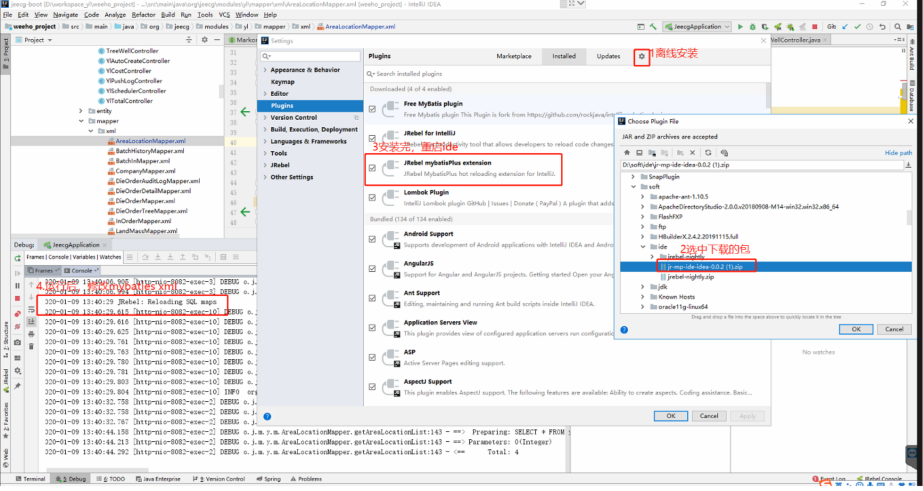
Task: Click Pin tab icon in Debug panel
Action: 18,386
